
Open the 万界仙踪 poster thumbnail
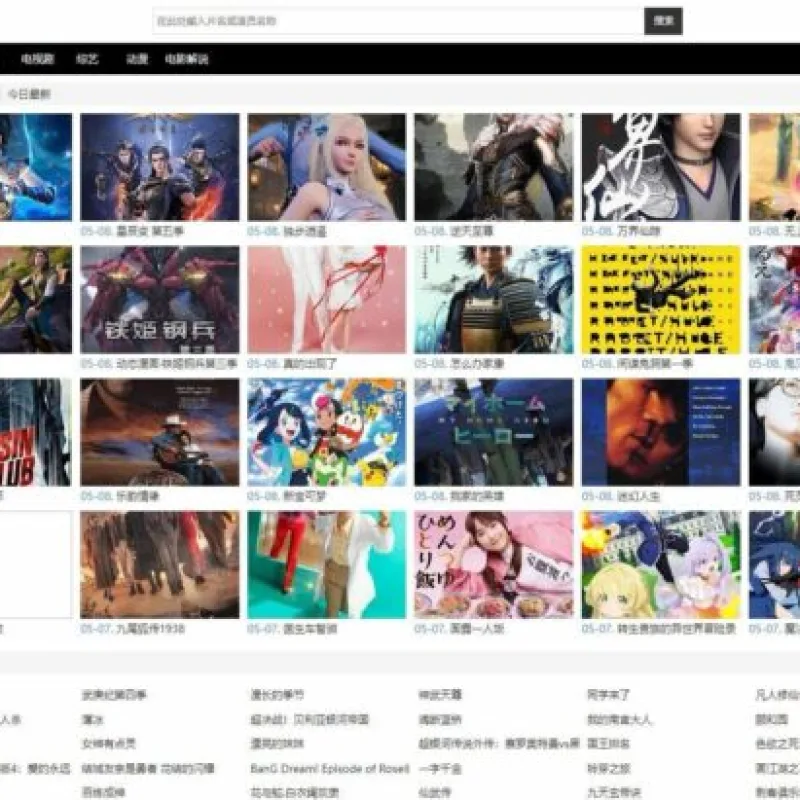(x=661, y=167)
